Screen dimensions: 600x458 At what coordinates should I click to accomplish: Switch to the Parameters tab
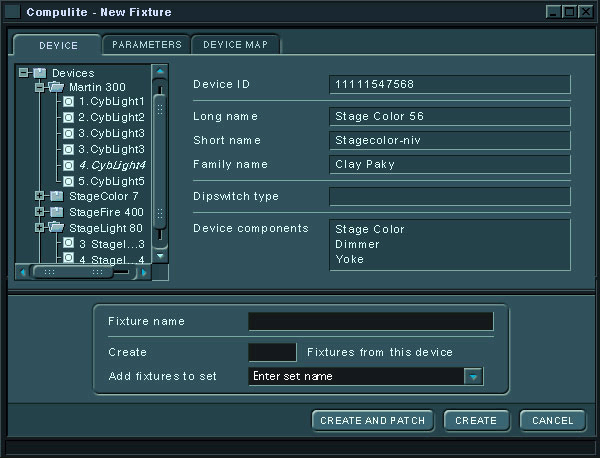(x=147, y=45)
